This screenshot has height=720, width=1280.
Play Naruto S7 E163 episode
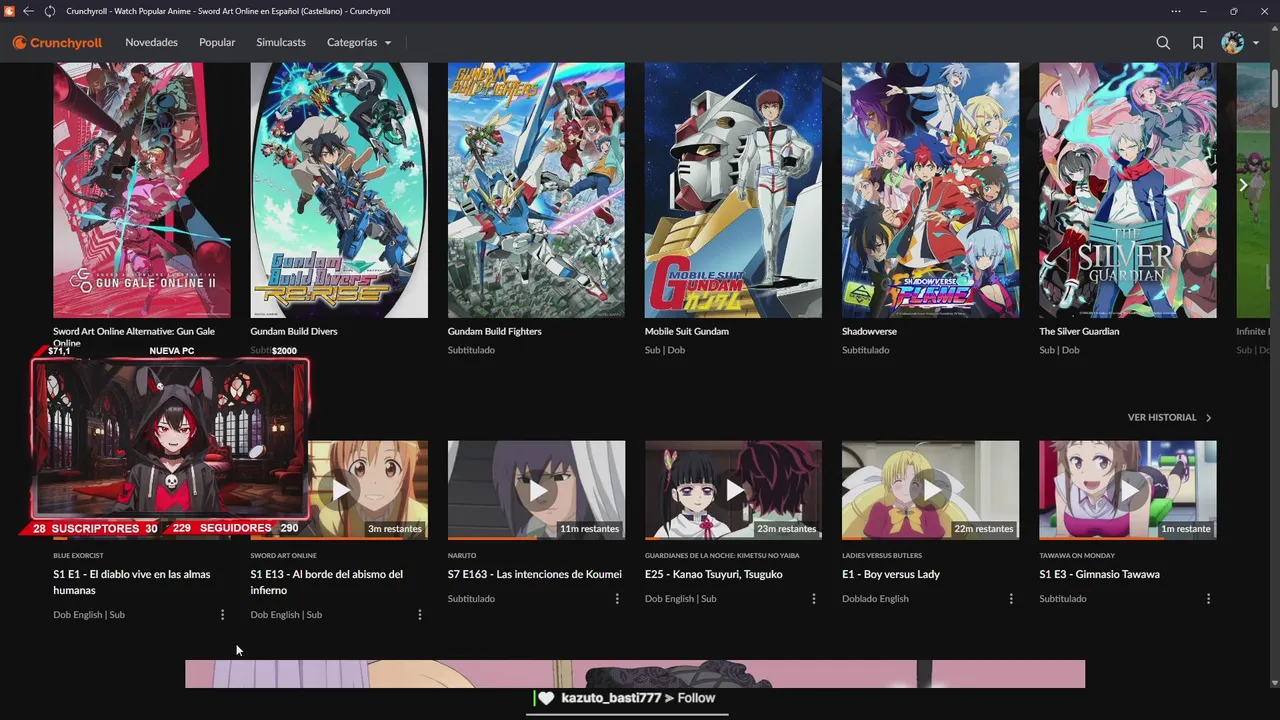point(536,490)
